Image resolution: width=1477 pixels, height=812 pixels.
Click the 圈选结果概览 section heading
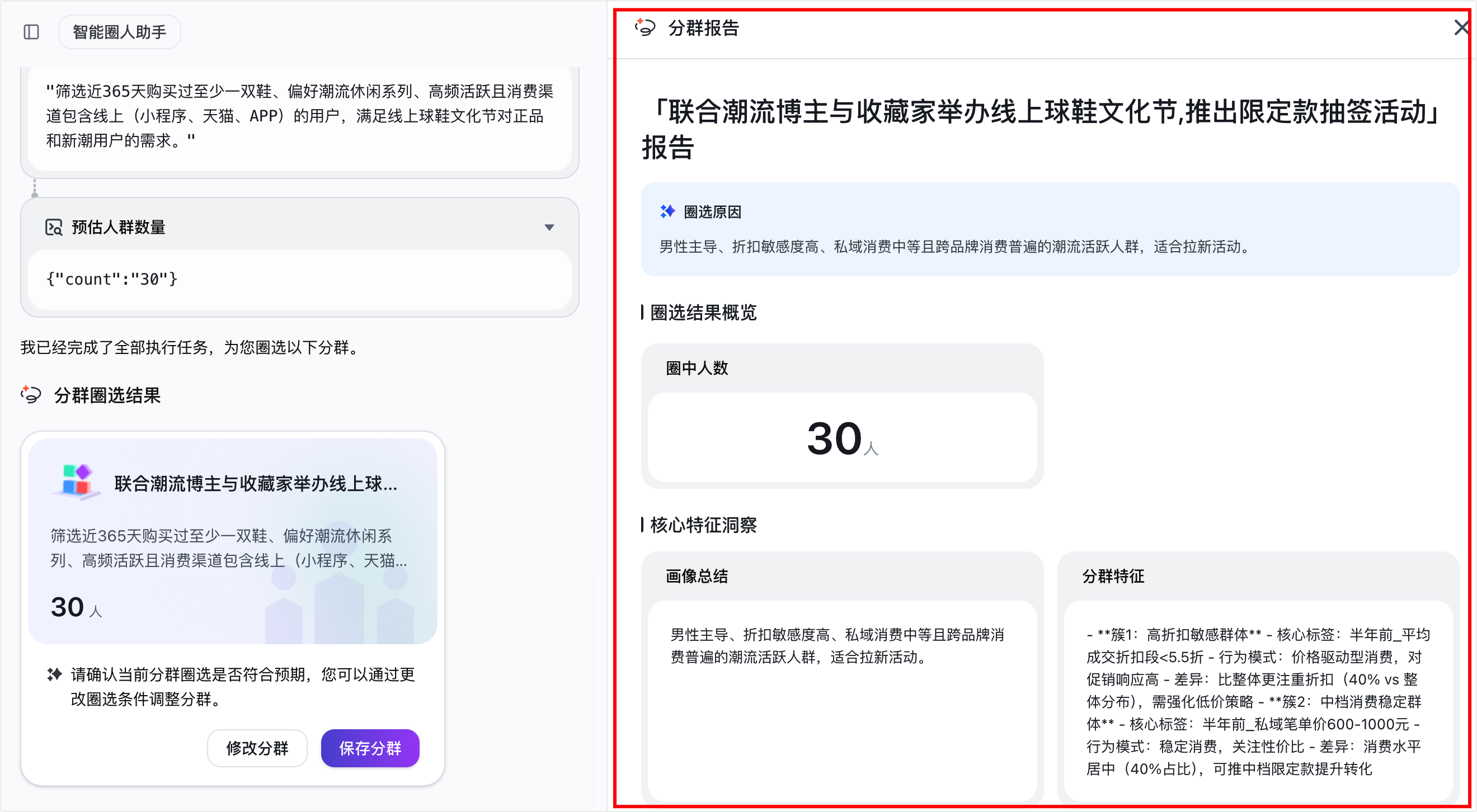[703, 313]
